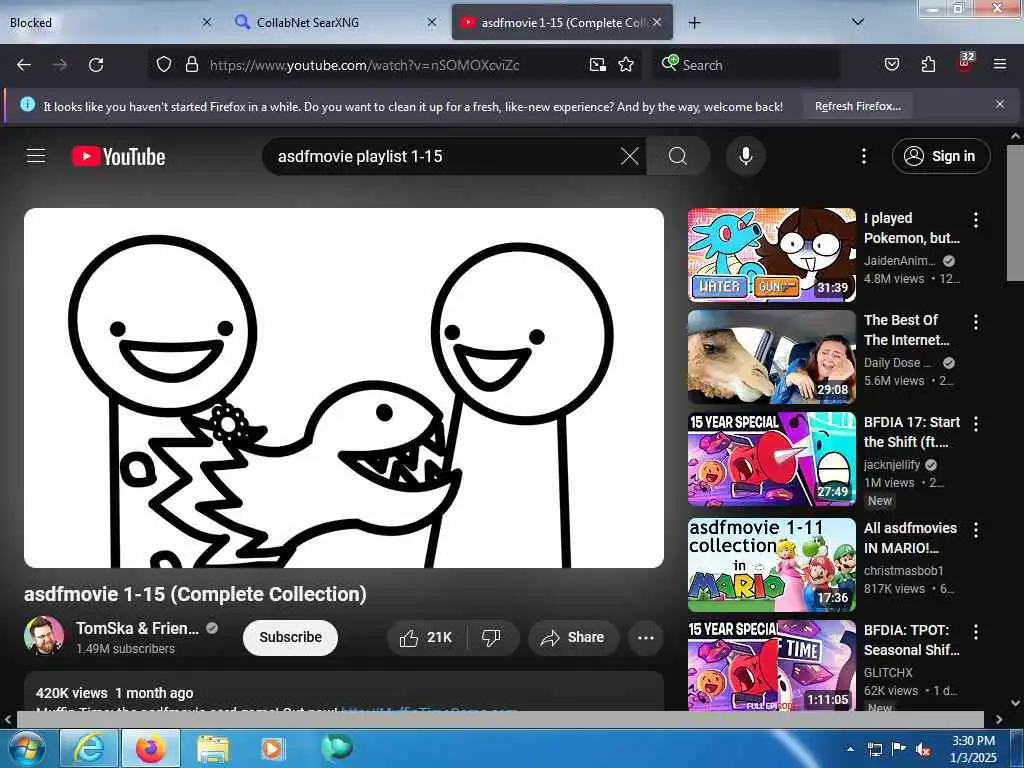Click the Firefox taskbar icon
The image size is (1024, 768).
click(x=150, y=749)
